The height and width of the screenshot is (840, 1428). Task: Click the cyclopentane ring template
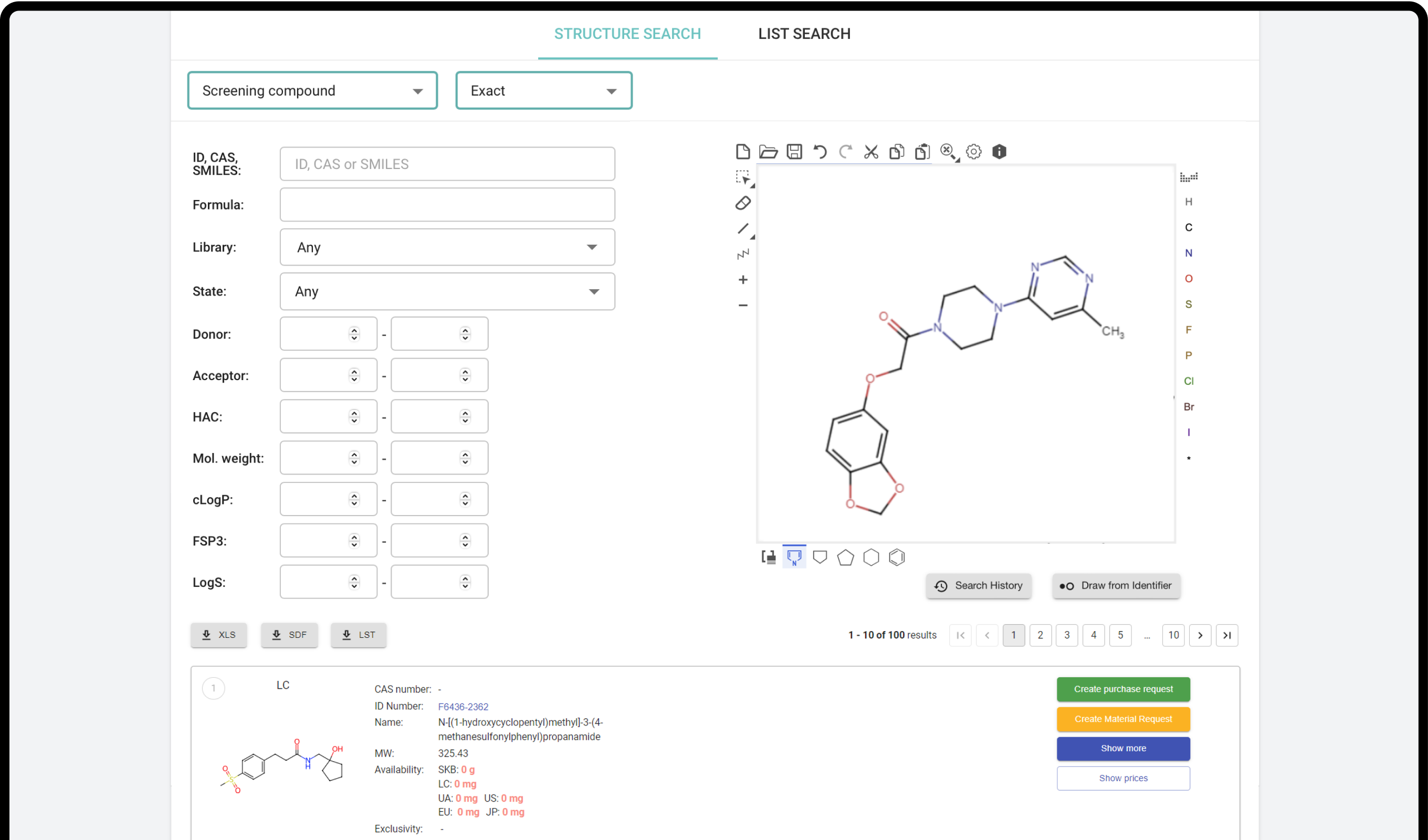click(x=845, y=557)
